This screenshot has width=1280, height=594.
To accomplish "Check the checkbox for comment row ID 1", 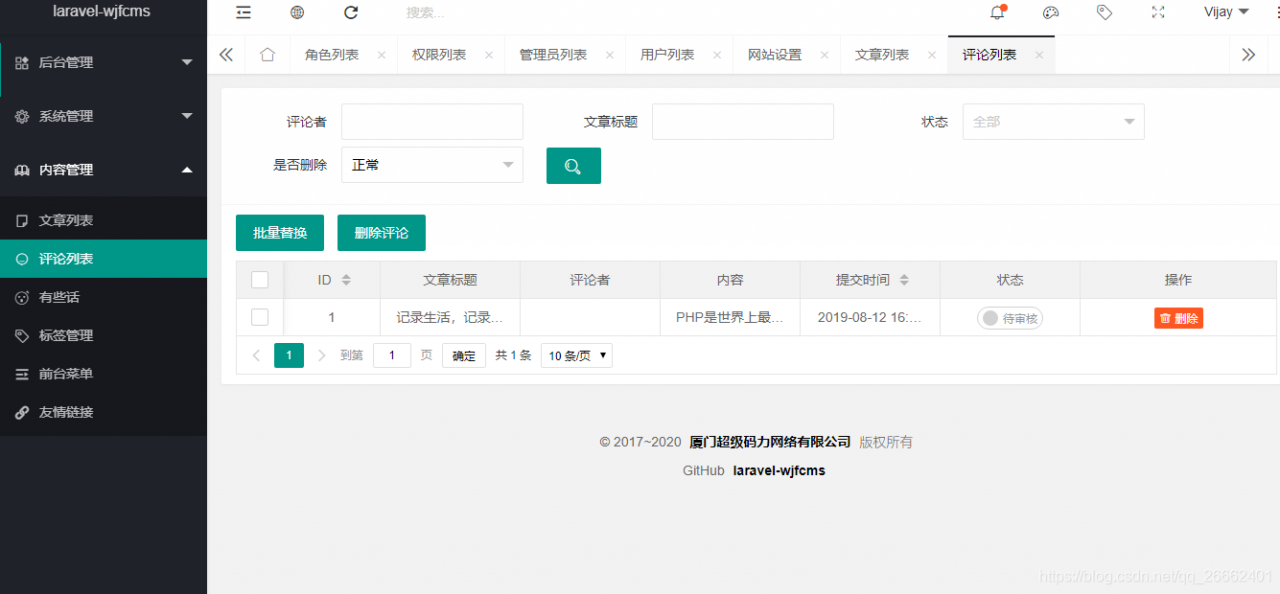I will pyautogui.click(x=260, y=317).
